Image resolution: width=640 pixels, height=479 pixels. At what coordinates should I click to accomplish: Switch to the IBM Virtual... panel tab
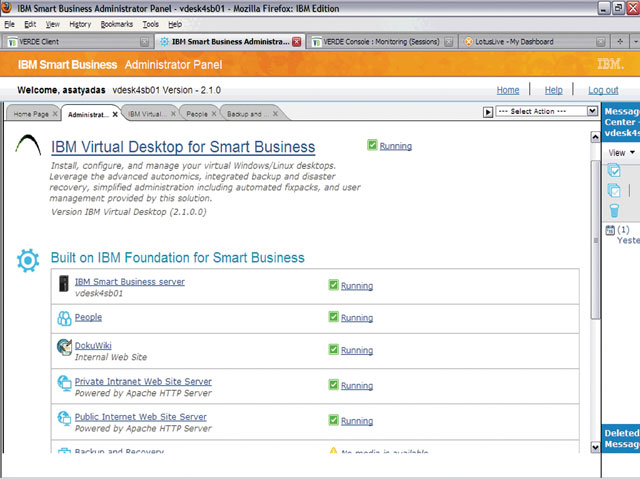[x=145, y=114]
